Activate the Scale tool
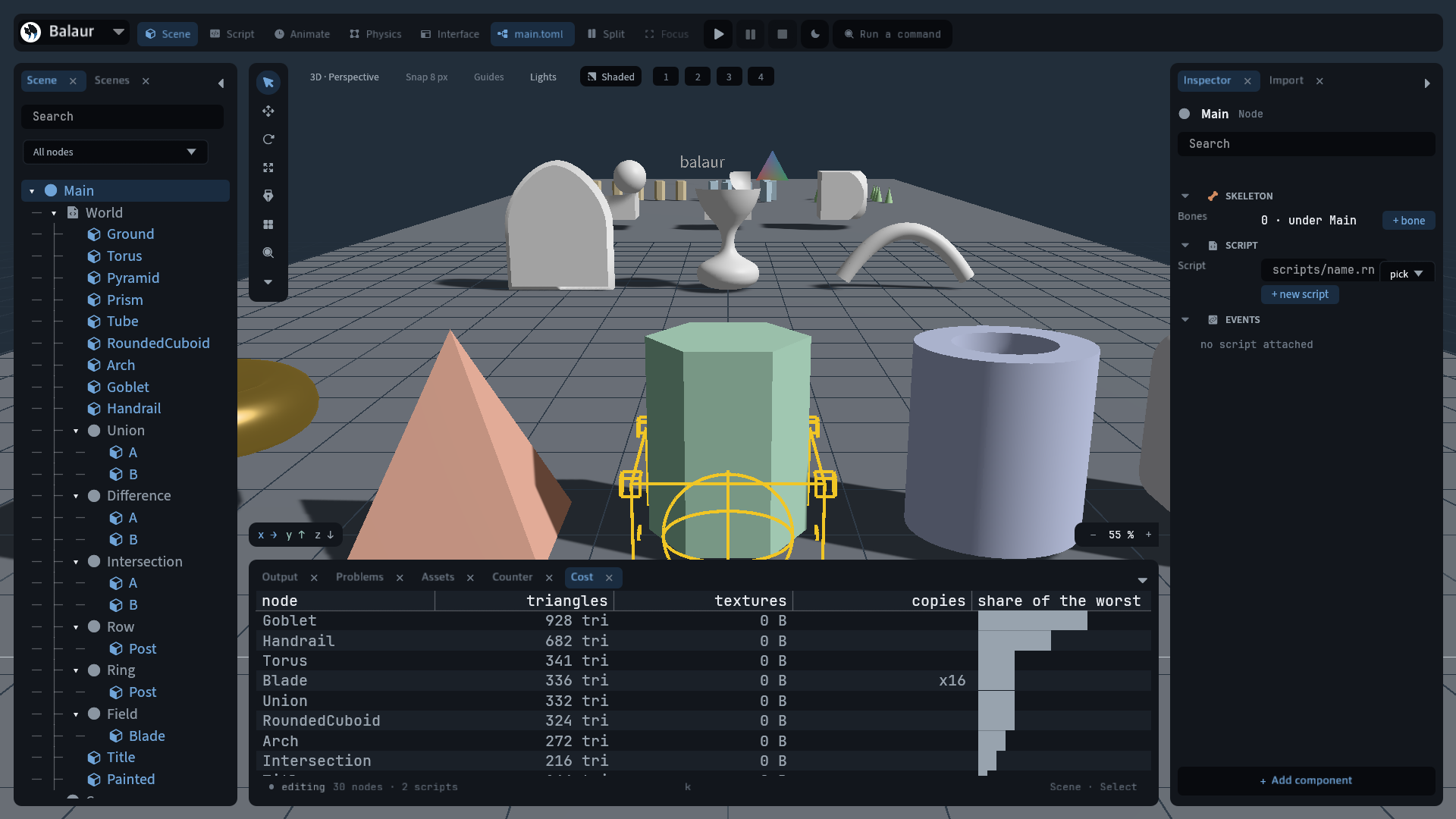Image resolution: width=1456 pixels, height=819 pixels. (x=268, y=168)
